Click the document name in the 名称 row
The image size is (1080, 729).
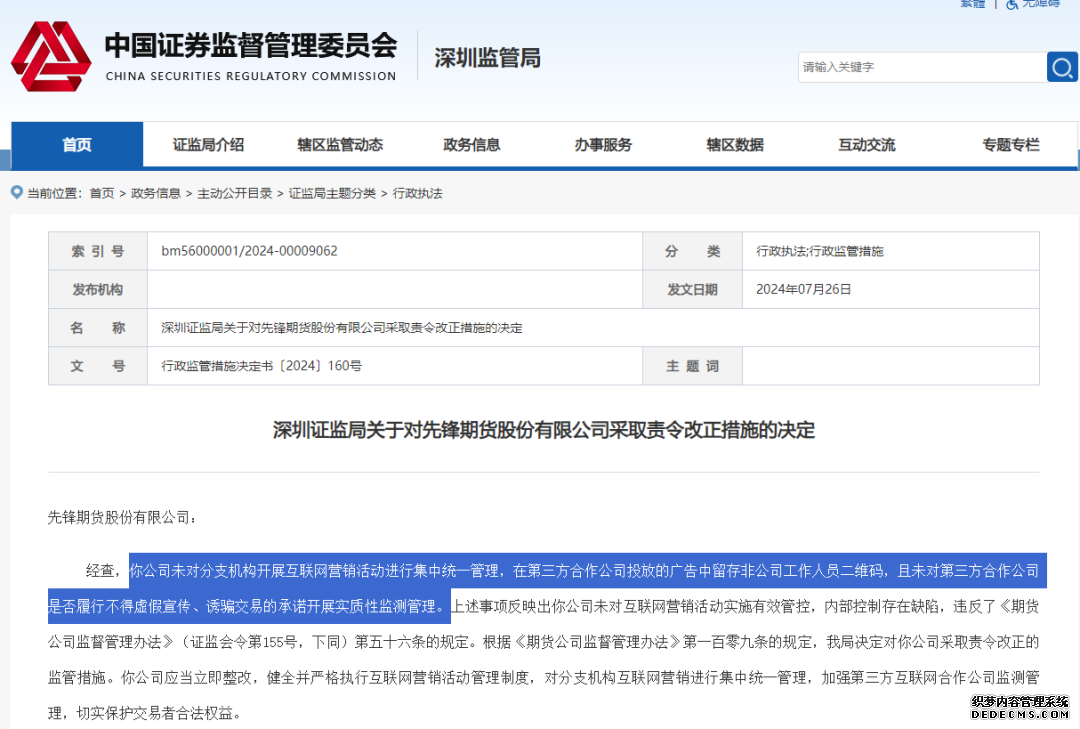pyautogui.click(x=342, y=328)
